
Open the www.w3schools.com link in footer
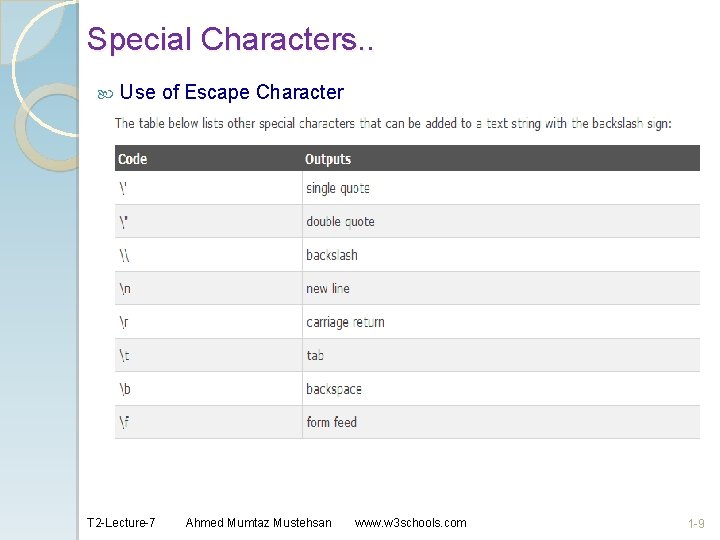410,523
